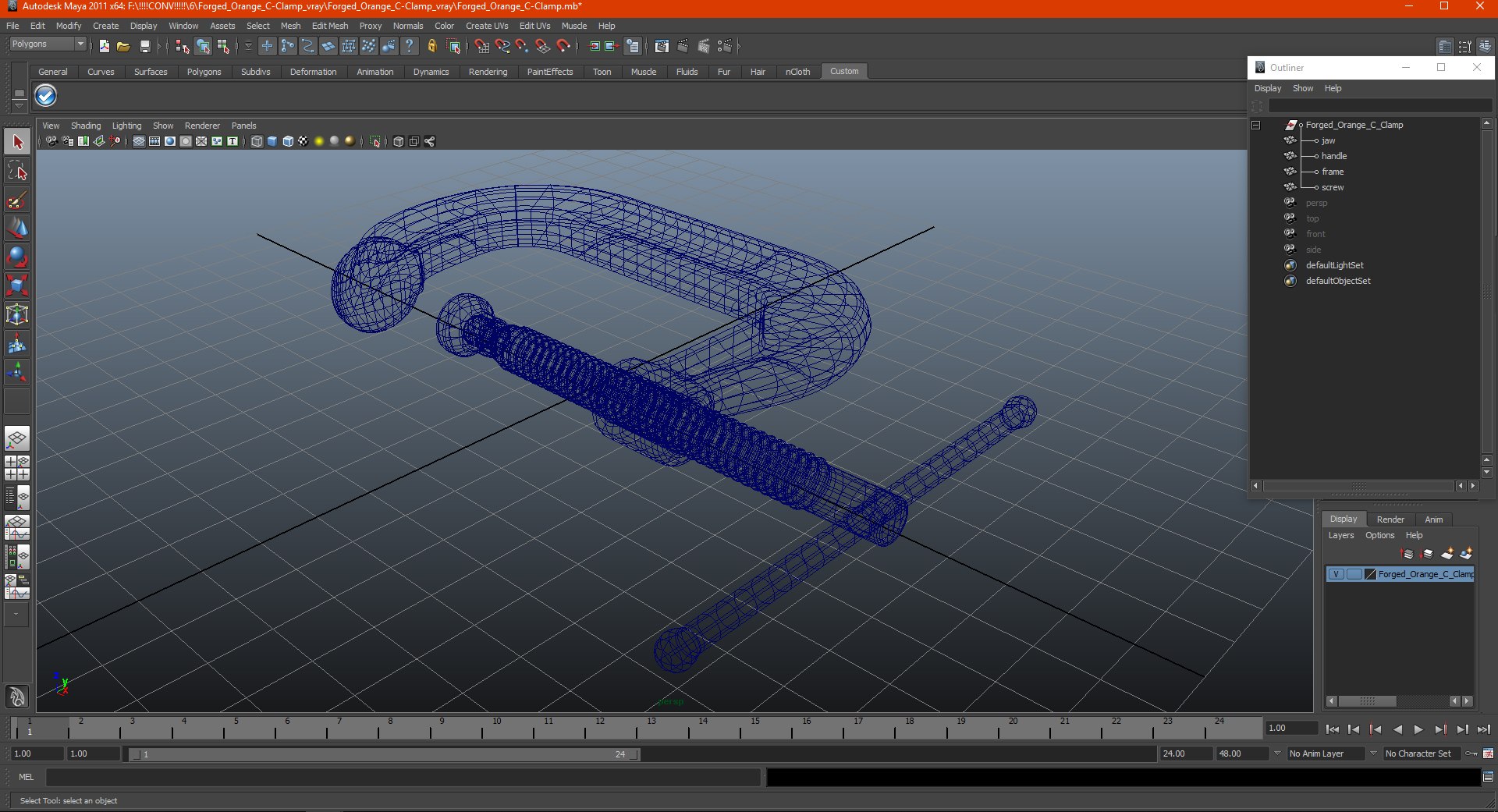Open the Create UVs menu
The width and height of the screenshot is (1498, 812).
coord(486,26)
